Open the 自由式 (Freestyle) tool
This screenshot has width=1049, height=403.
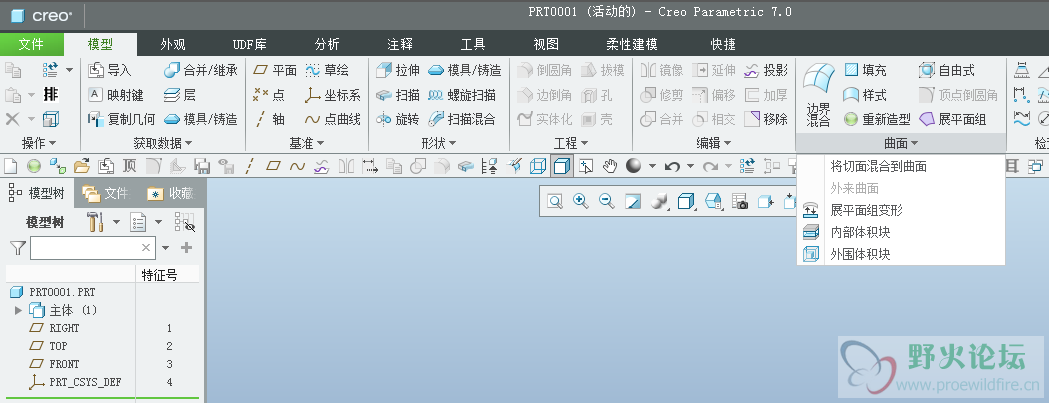(x=947, y=70)
